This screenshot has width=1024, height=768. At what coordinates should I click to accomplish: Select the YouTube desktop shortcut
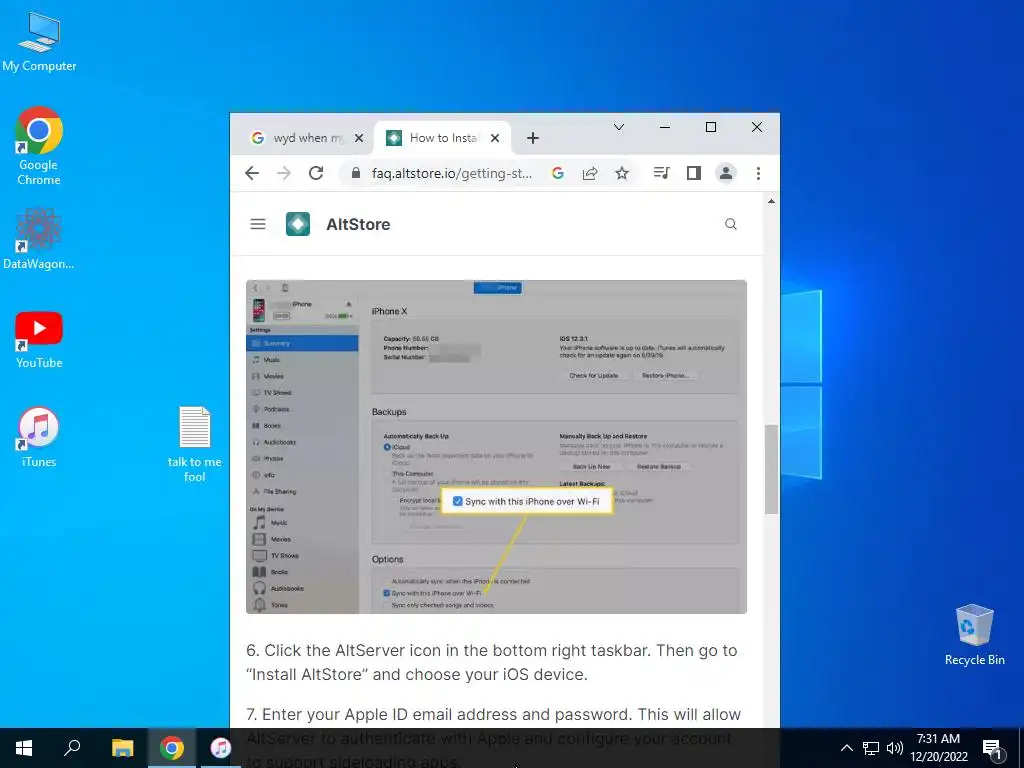[39, 340]
